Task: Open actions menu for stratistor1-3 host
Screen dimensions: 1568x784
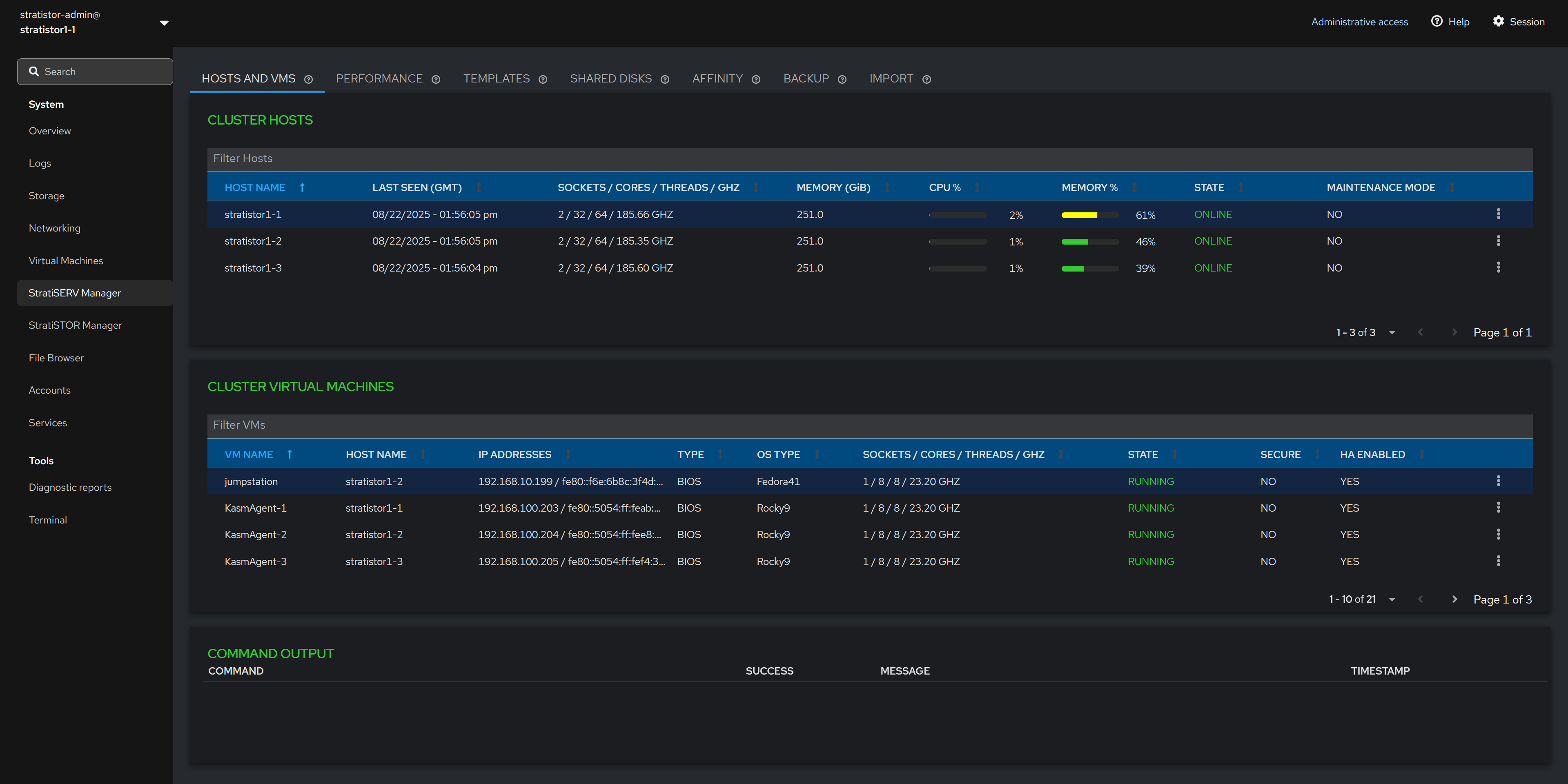Action: click(1498, 267)
